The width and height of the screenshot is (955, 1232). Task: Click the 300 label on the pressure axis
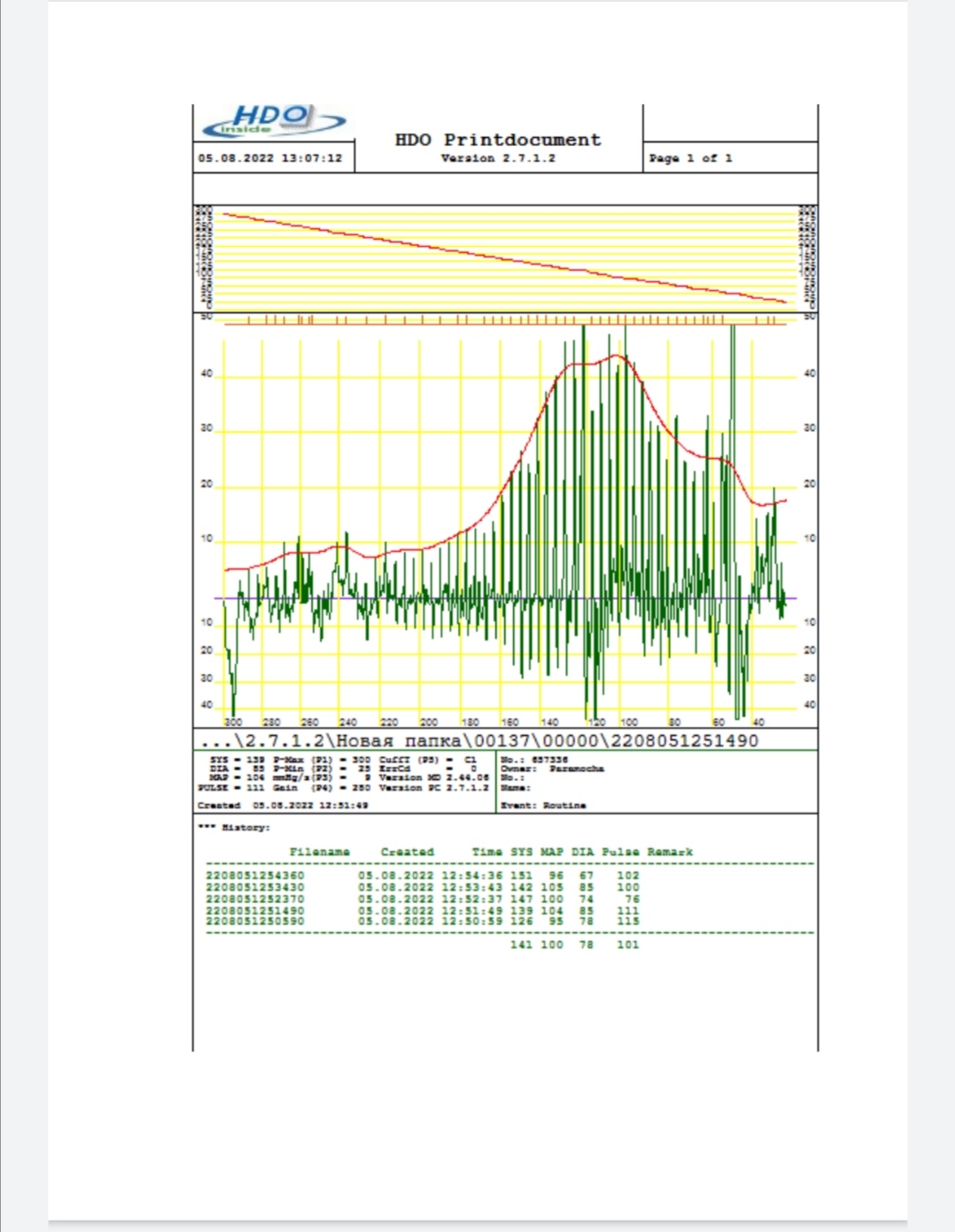coord(233,723)
